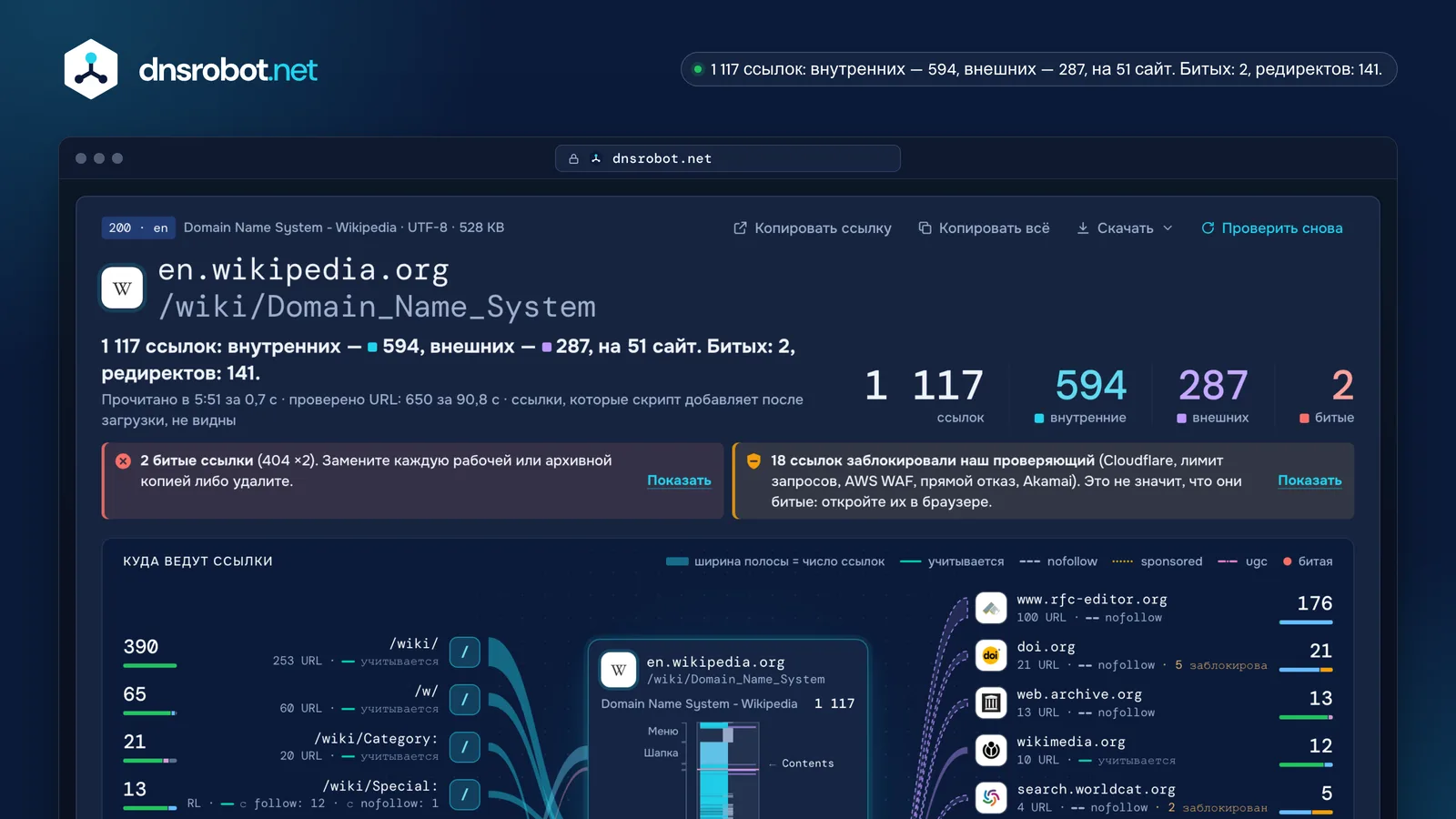Click the rfc-editor.org site icon
Screen dimensions: 1456x819
click(991, 608)
